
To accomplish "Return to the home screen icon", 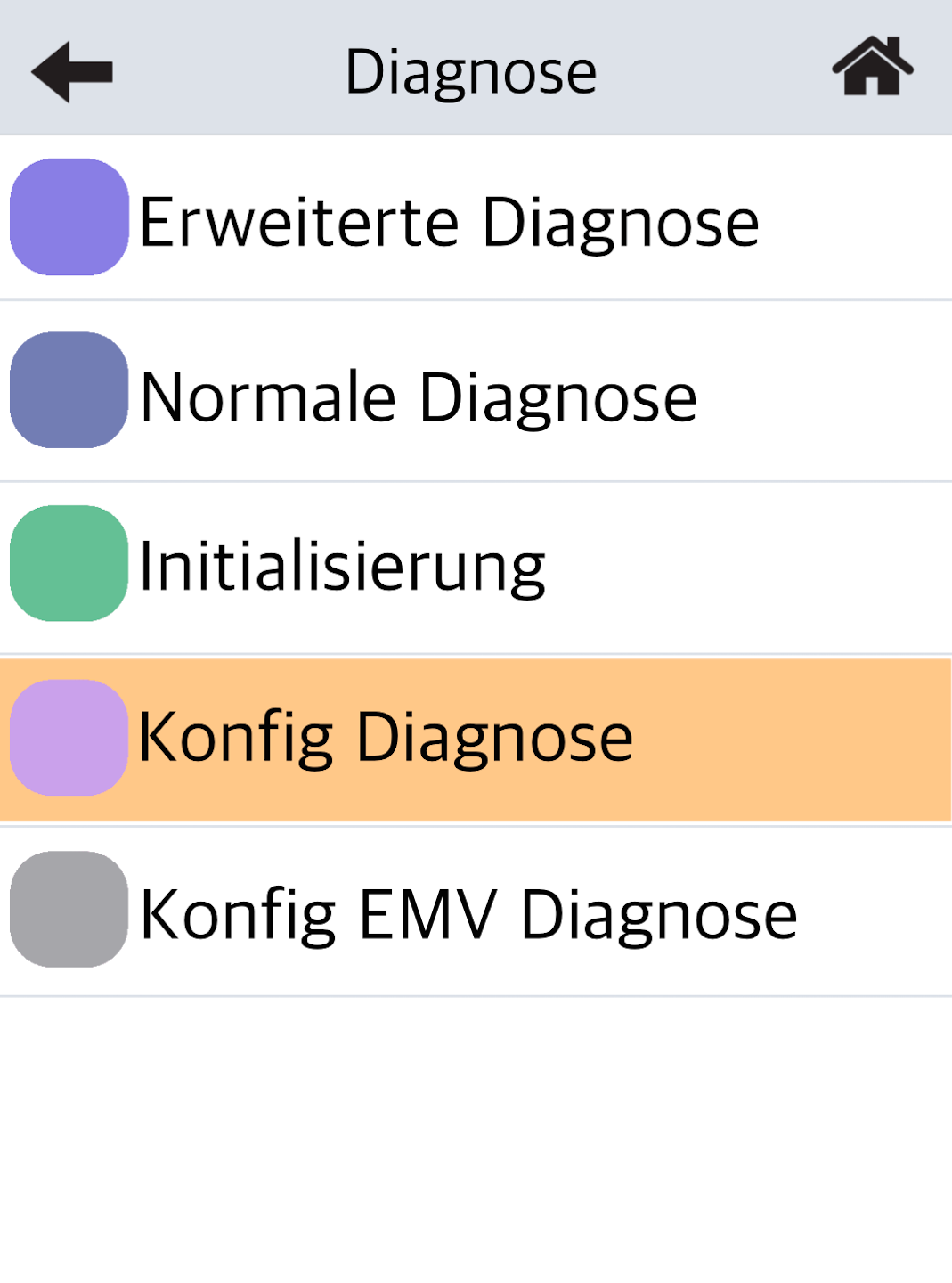I will [873, 67].
